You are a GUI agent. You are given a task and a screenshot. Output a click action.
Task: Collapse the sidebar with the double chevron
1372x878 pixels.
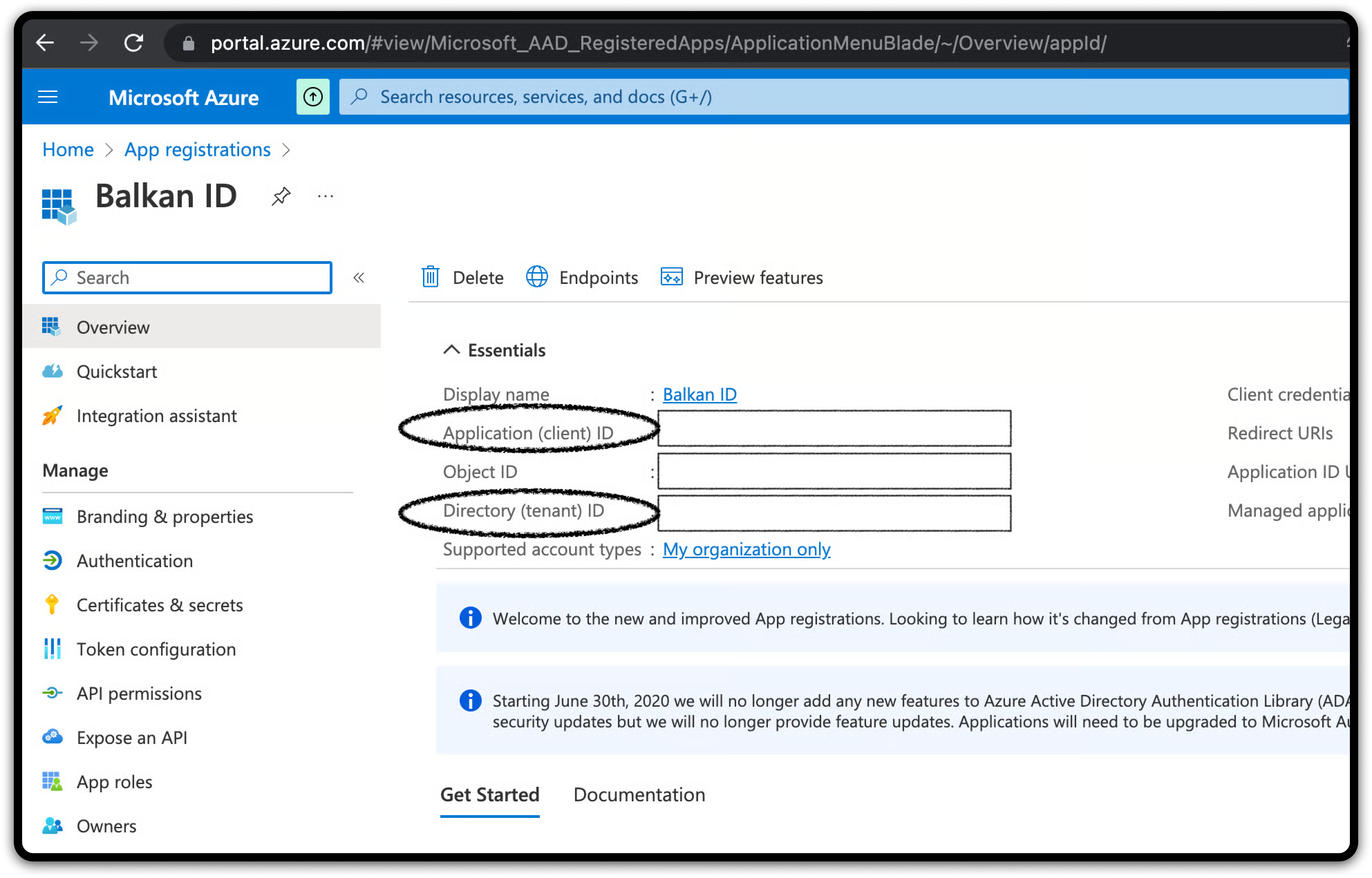359,278
